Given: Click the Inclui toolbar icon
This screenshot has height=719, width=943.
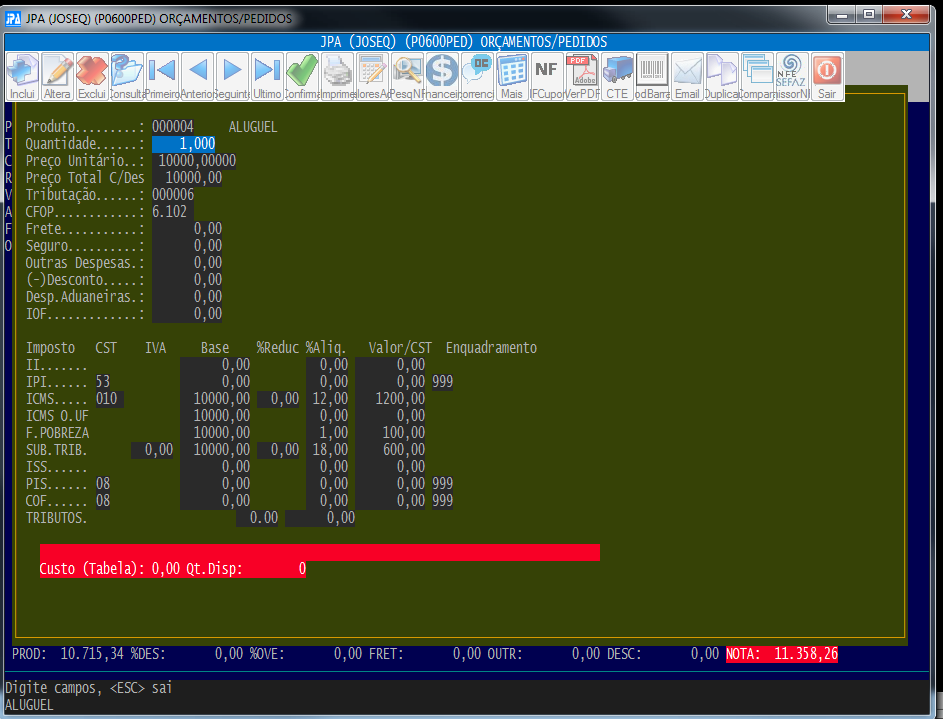Looking at the screenshot, I should pos(22,76).
